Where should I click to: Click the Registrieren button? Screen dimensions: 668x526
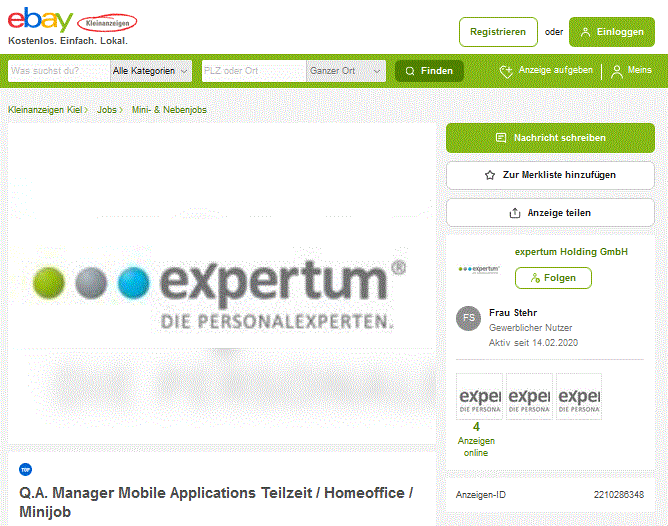(x=498, y=32)
